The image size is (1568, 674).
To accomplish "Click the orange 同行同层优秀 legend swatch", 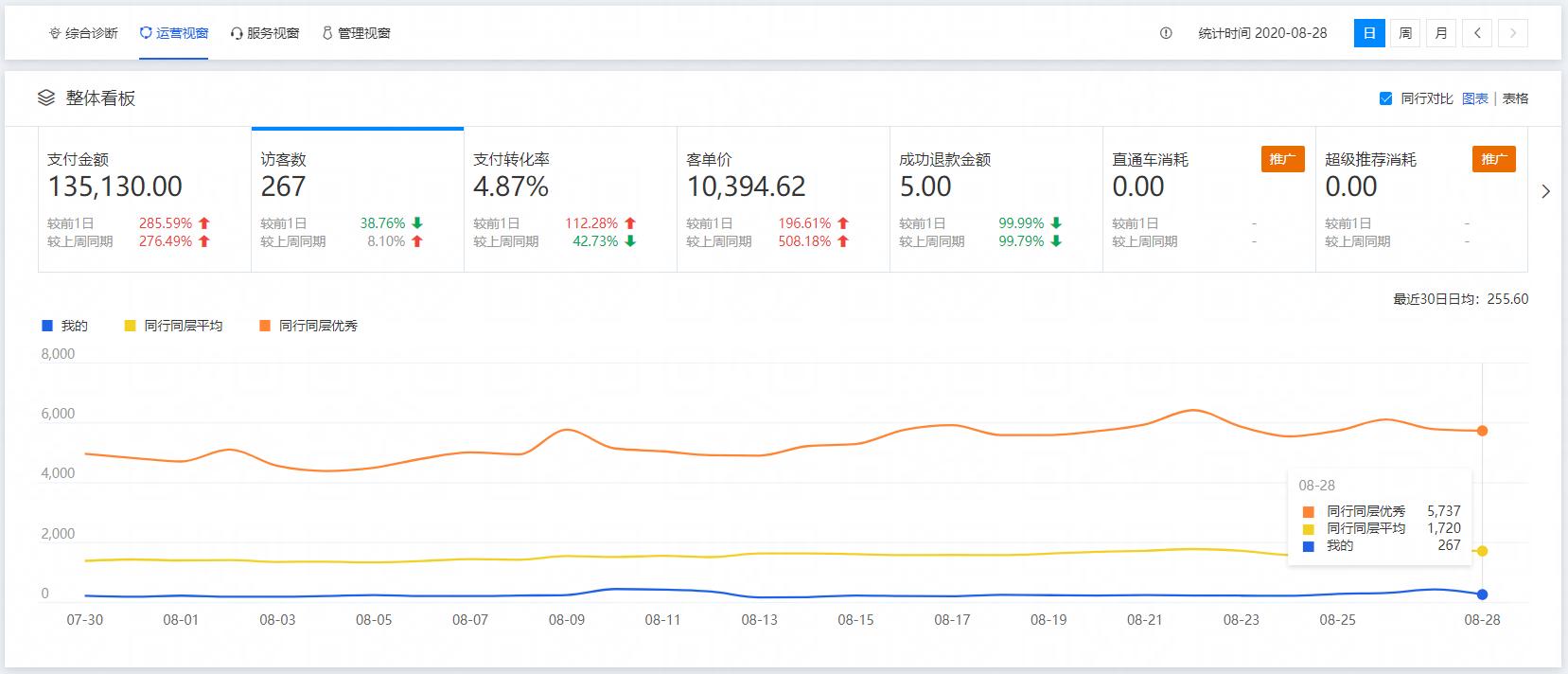I will coord(265,326).
